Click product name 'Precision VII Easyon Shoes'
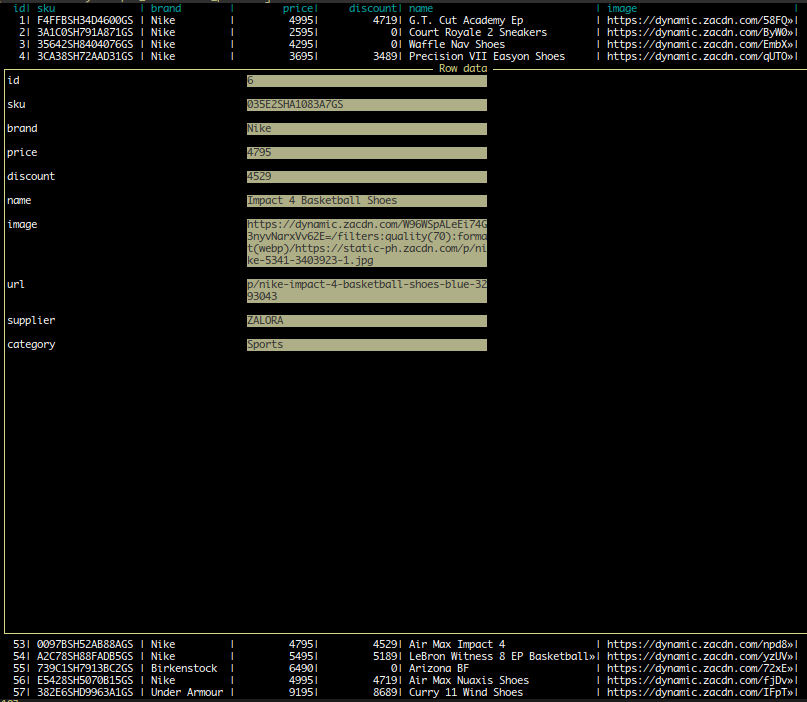Viewport: 807px width, 702px height. [487, 56]
